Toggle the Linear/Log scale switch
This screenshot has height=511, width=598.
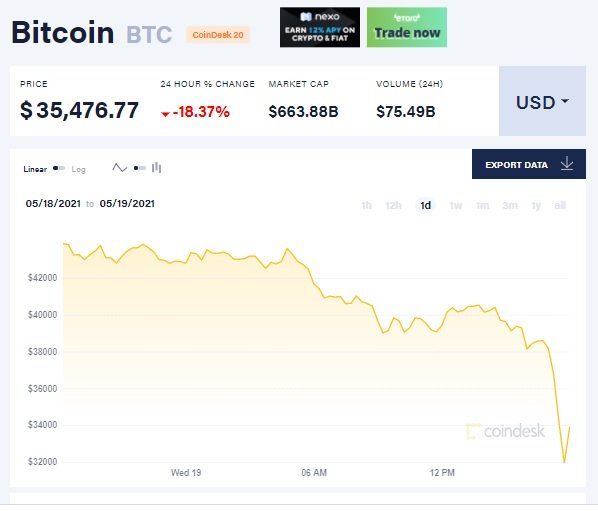click(x=59, y=168)
